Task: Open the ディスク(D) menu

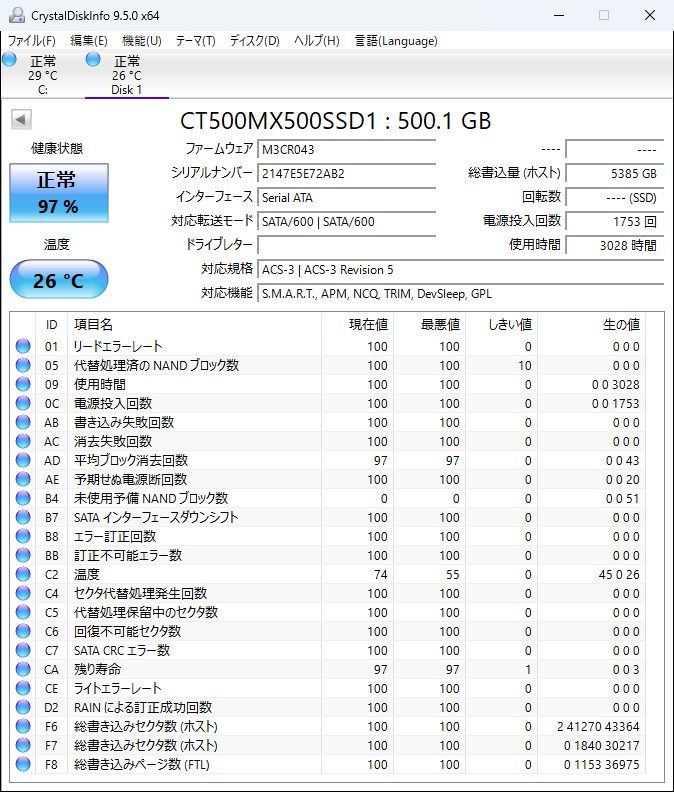Action: (254, 41)
